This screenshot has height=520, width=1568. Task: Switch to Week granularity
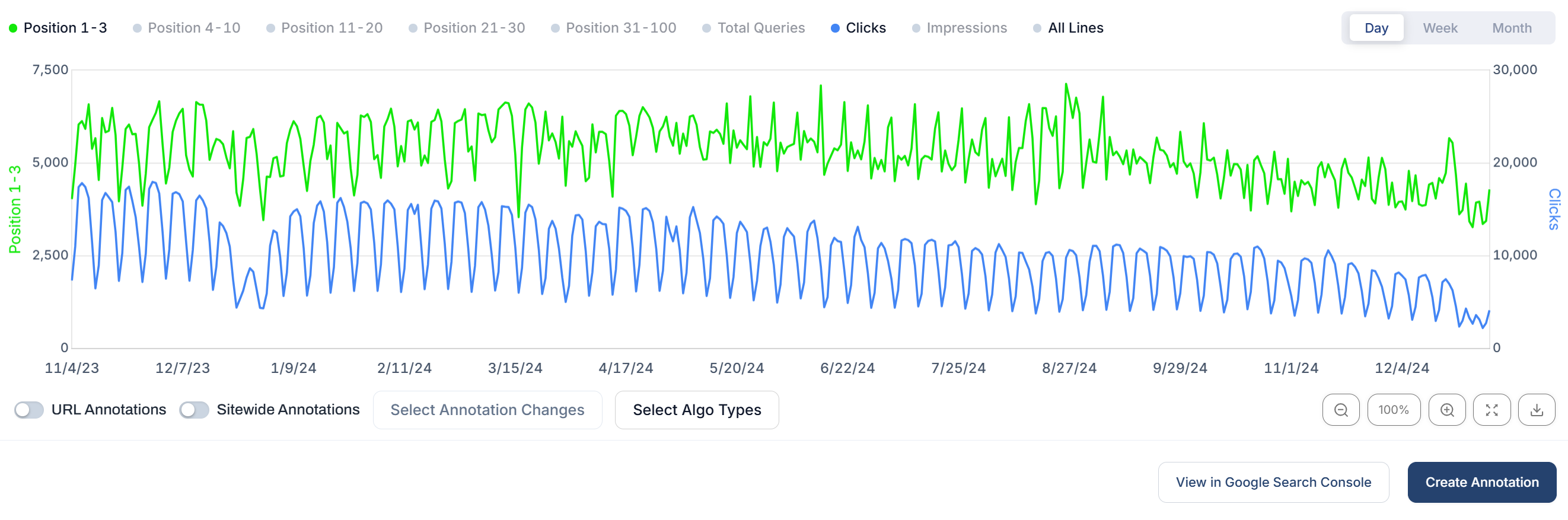click(x=1439, y=28)
